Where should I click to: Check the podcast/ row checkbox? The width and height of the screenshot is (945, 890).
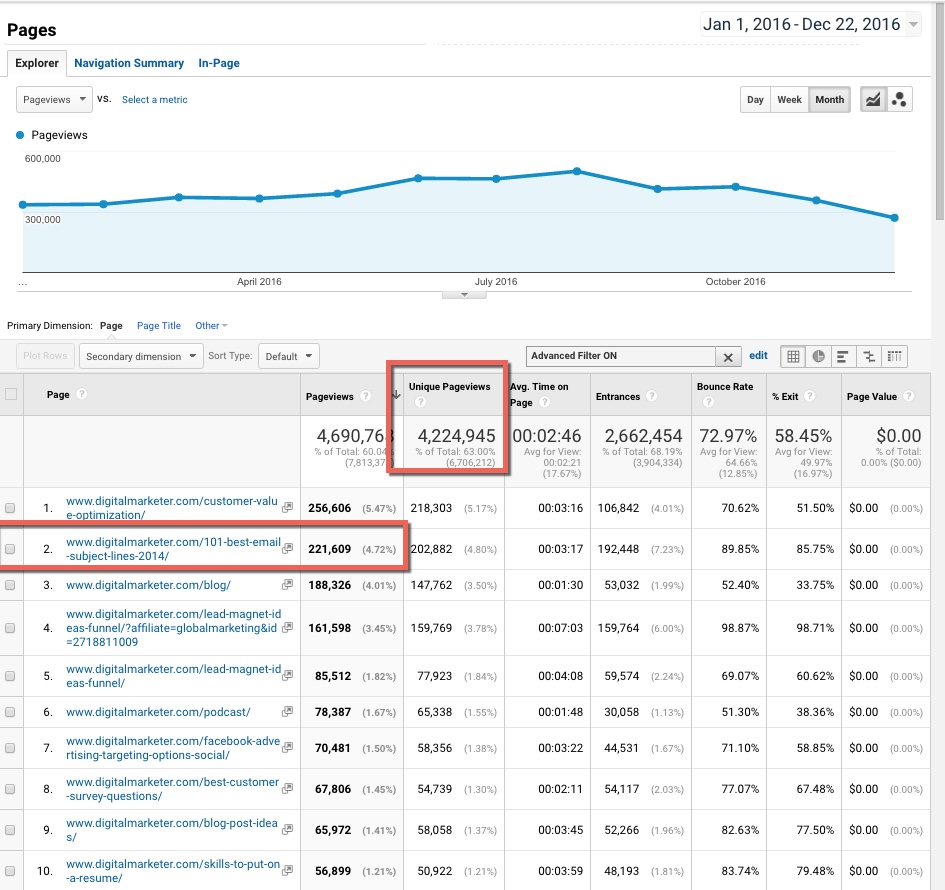tap(10, 712)
